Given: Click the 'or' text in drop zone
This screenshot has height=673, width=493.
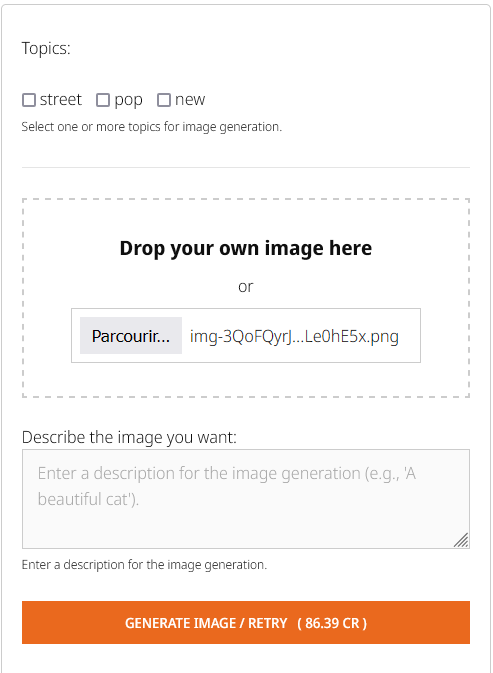Looking at the screenshot, I should tap(246, 286).
